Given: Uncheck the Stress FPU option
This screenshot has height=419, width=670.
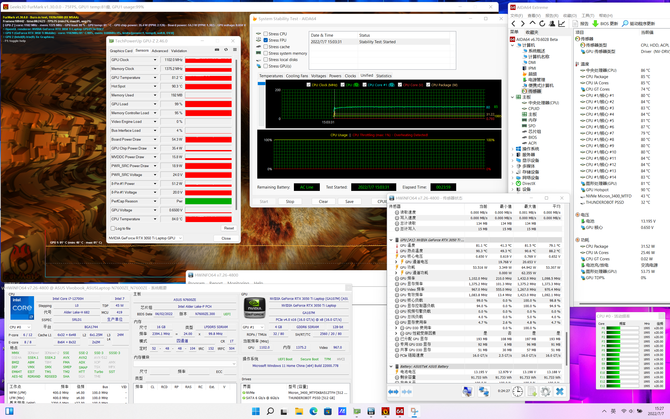Looking at the screenshot, I should [x=265, y=40].
